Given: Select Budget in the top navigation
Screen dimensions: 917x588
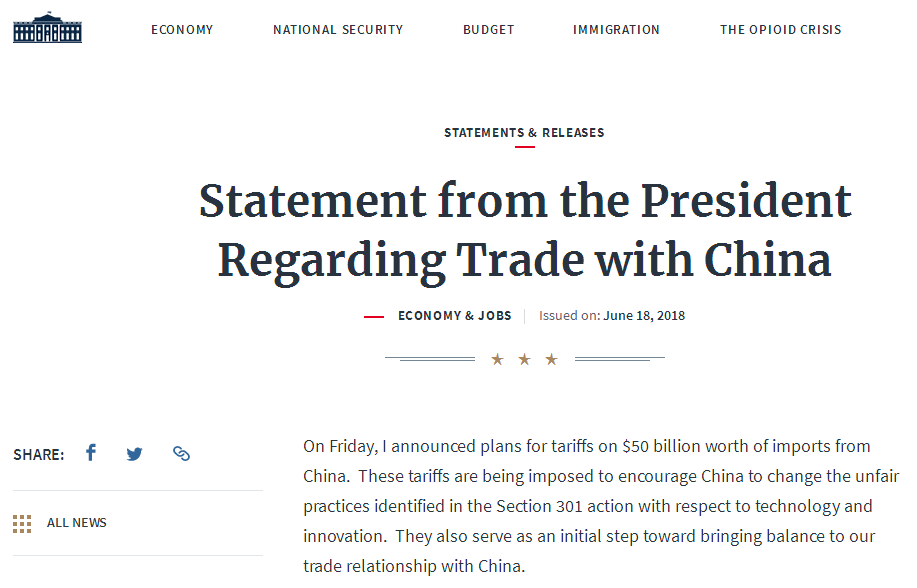Looking at the screenshot, I should pos(488,30).
